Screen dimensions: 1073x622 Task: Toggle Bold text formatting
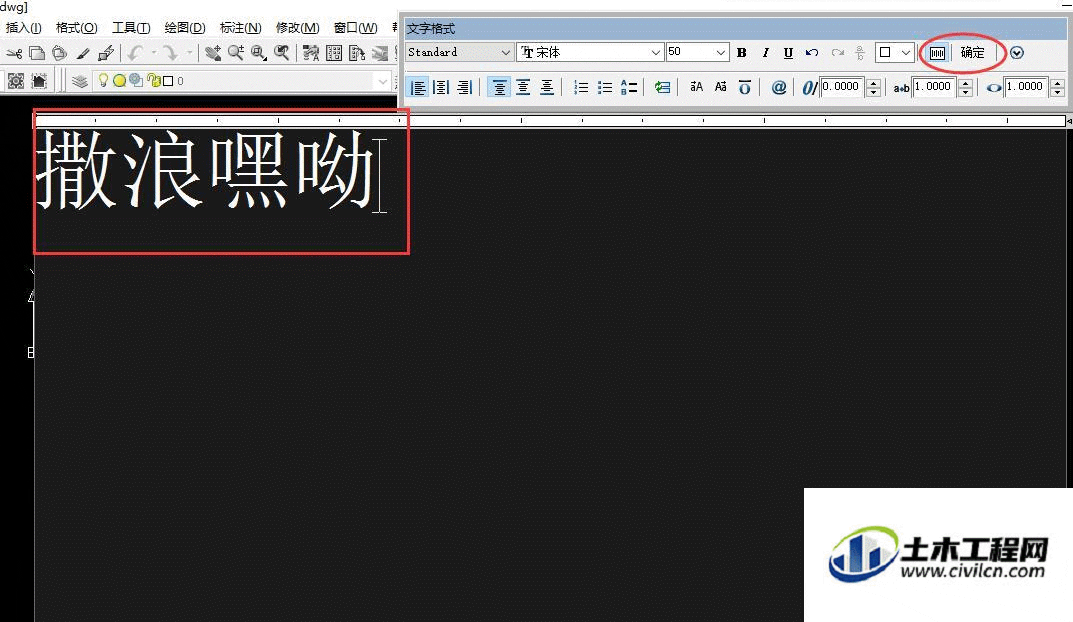742,53
